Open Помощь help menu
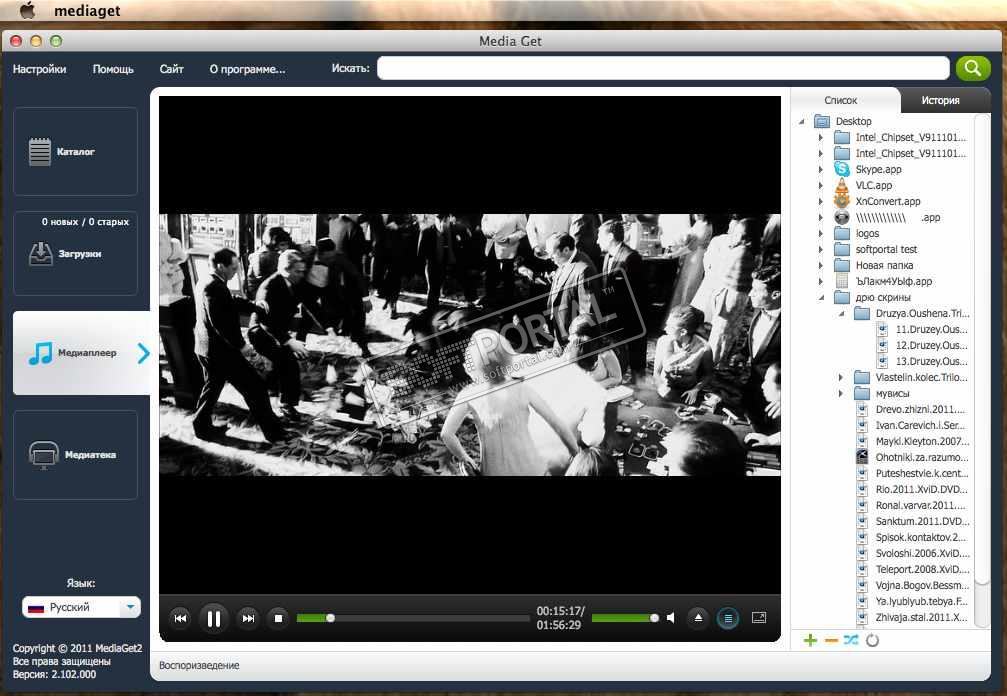This screenshot has height=696, width=1007. (113, 69)
